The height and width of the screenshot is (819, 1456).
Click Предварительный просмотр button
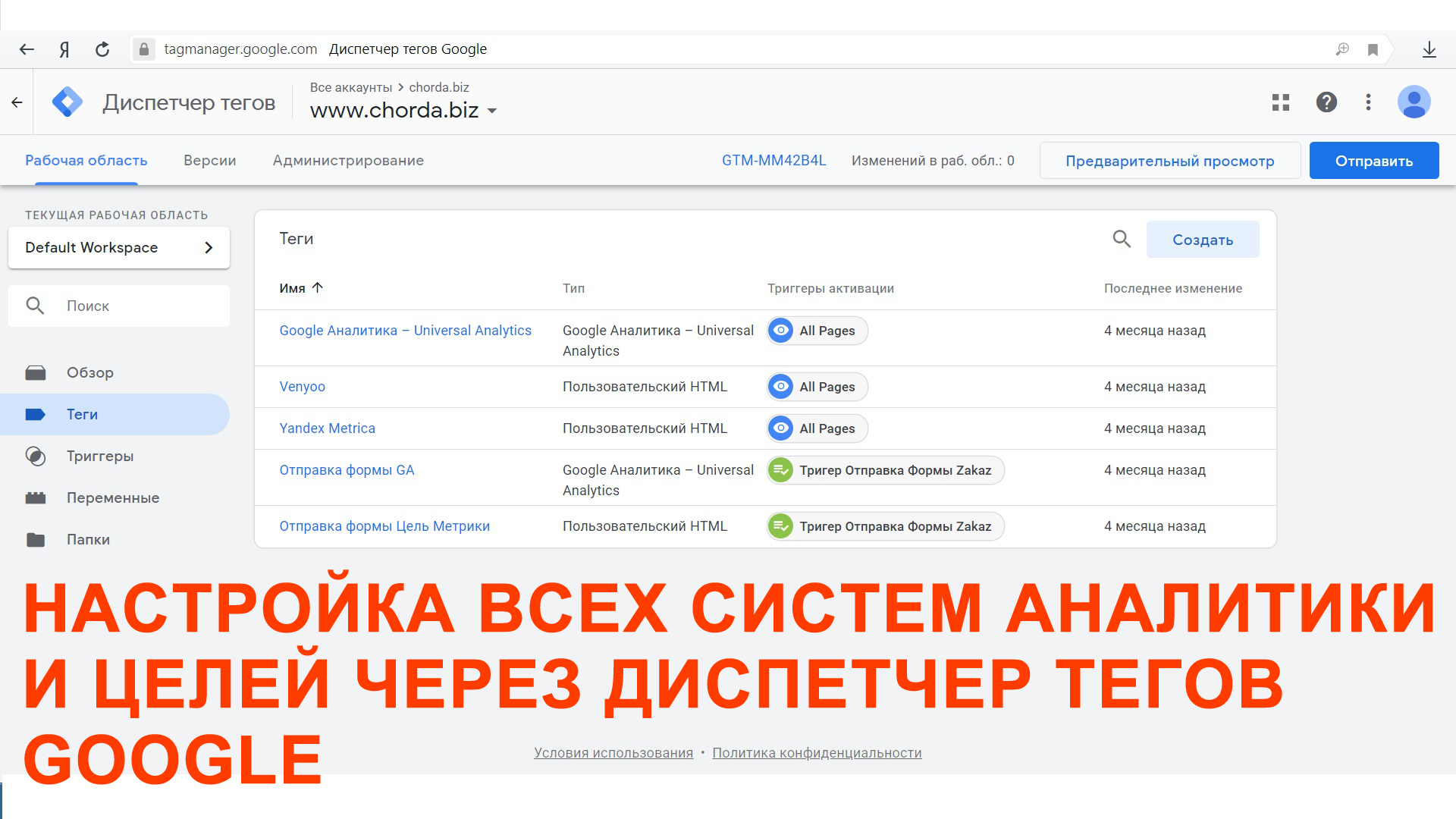(x=1170, y=161)
